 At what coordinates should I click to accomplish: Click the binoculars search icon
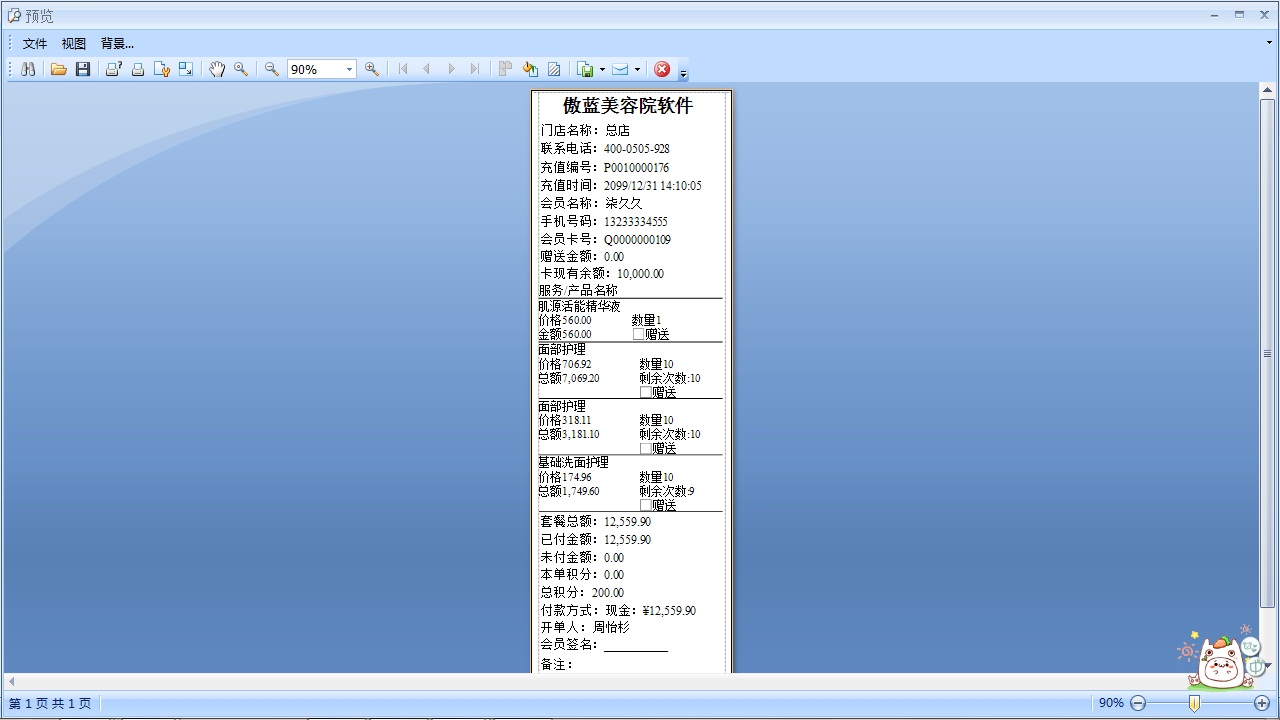[28, 69]
